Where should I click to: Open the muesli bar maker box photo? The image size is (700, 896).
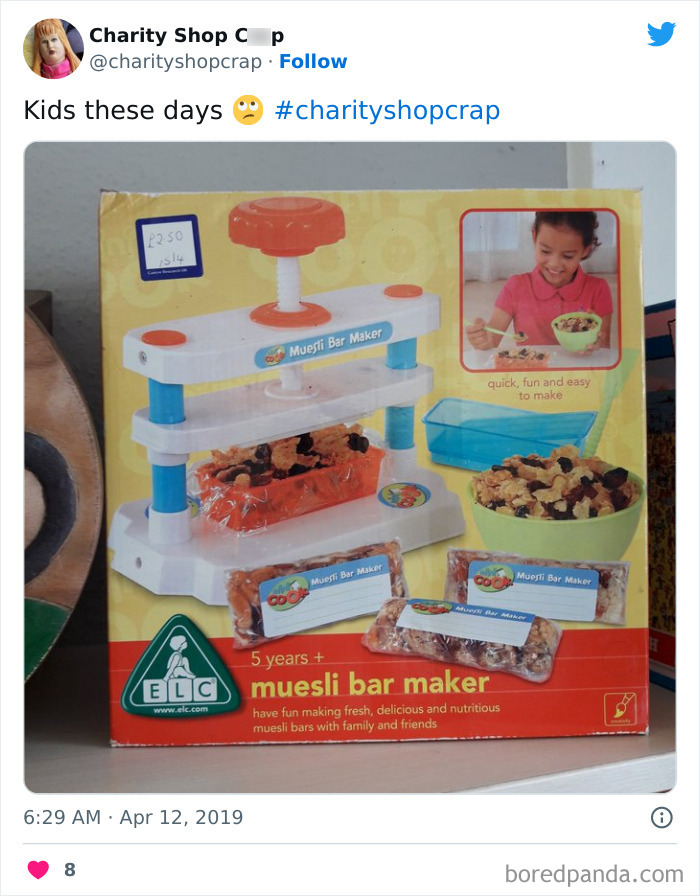(x=350, y=467)
